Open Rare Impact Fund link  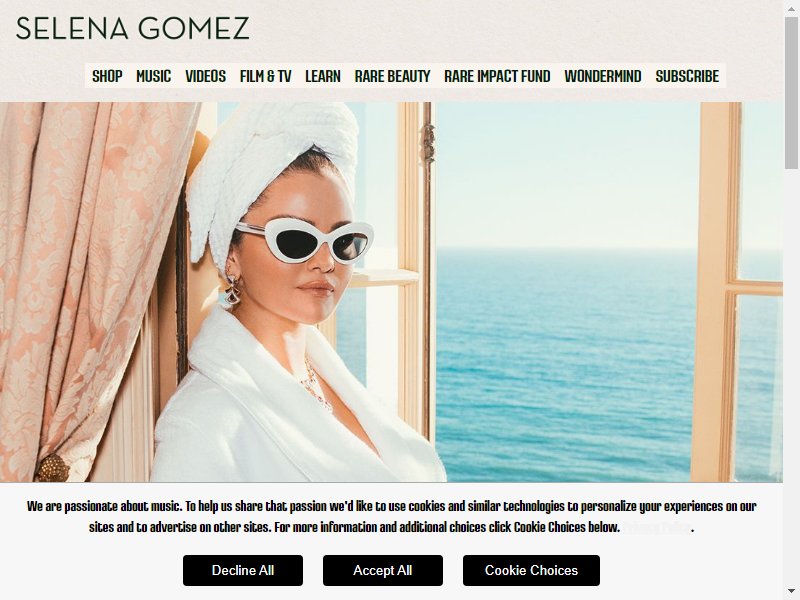click(497, 77)
